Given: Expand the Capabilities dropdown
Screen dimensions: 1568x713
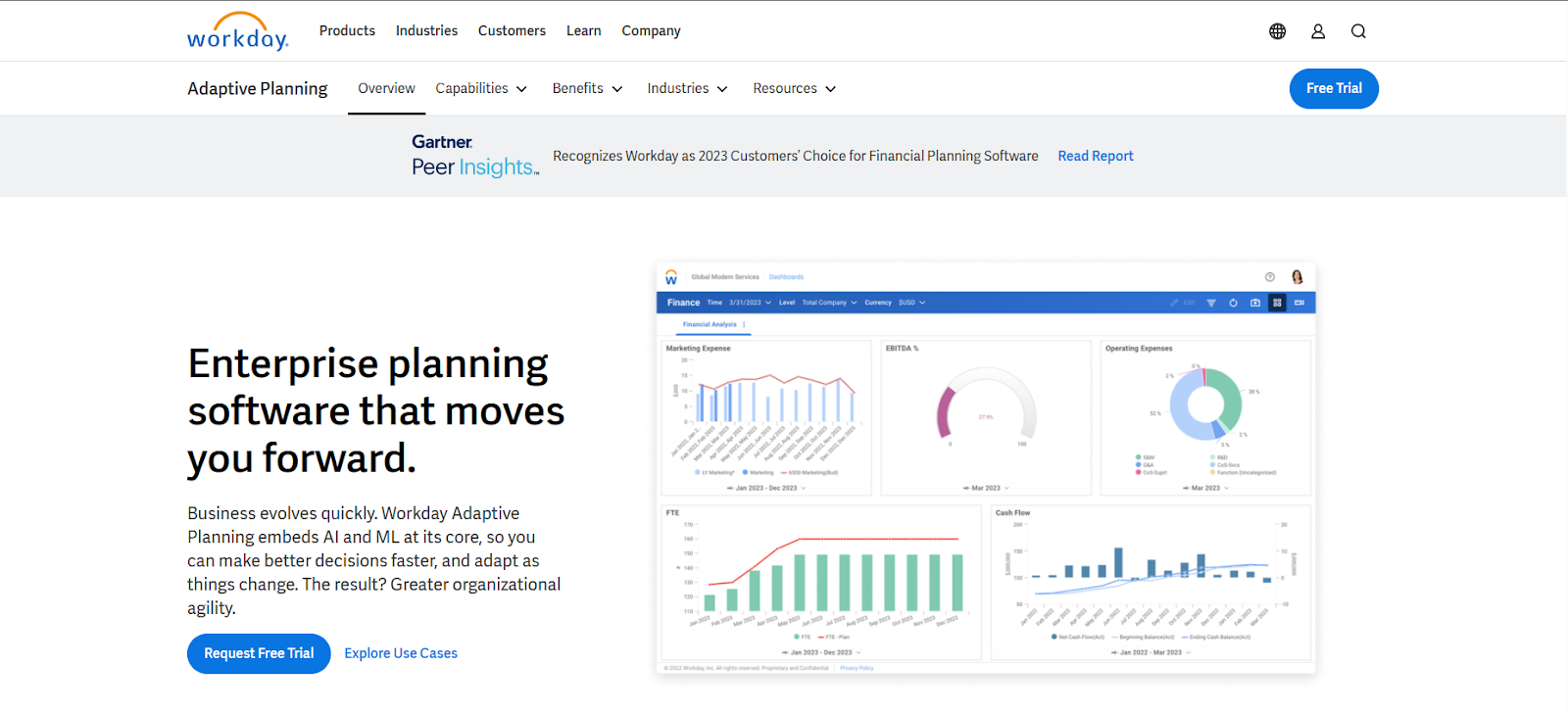Looking at the screenshot, I should pos(481,88).
